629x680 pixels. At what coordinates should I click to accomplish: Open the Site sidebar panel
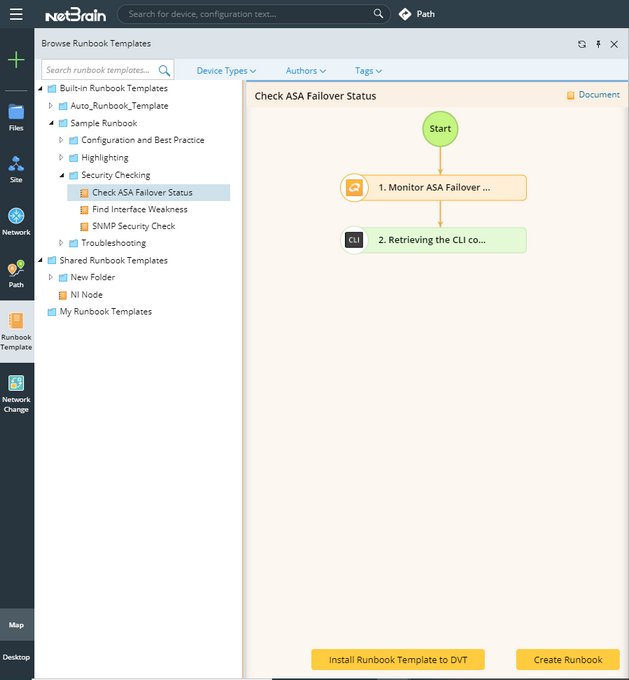click(16, 170)
